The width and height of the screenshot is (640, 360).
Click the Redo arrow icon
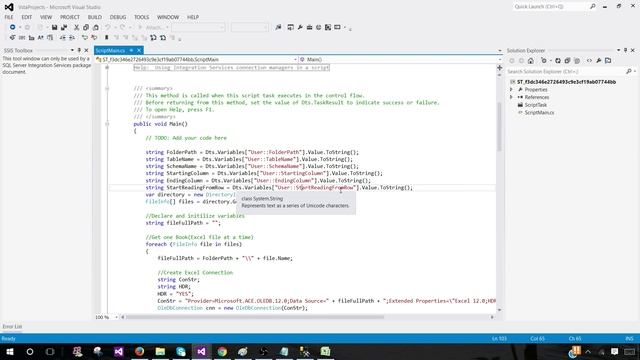click(x=122, y=27)
